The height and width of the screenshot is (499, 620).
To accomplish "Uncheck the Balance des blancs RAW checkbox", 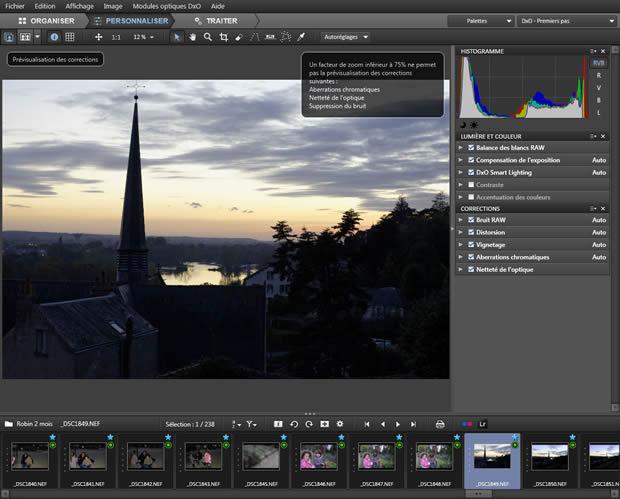I will (471, 147).
